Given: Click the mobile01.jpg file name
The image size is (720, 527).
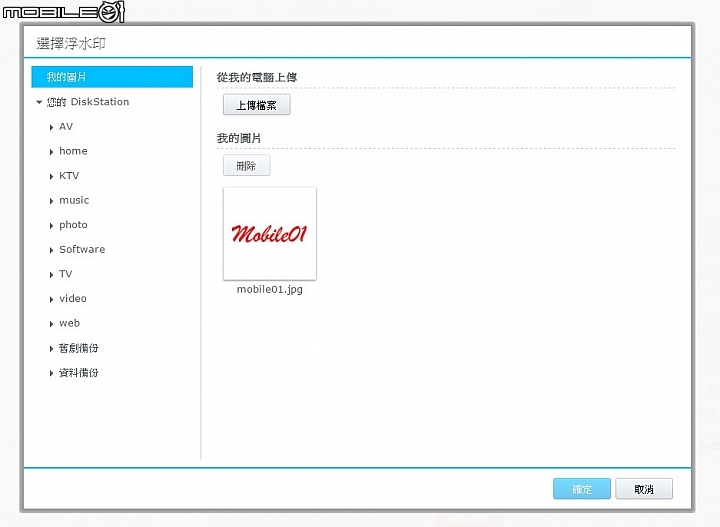Looking at the screenshot, I should 270,290.
